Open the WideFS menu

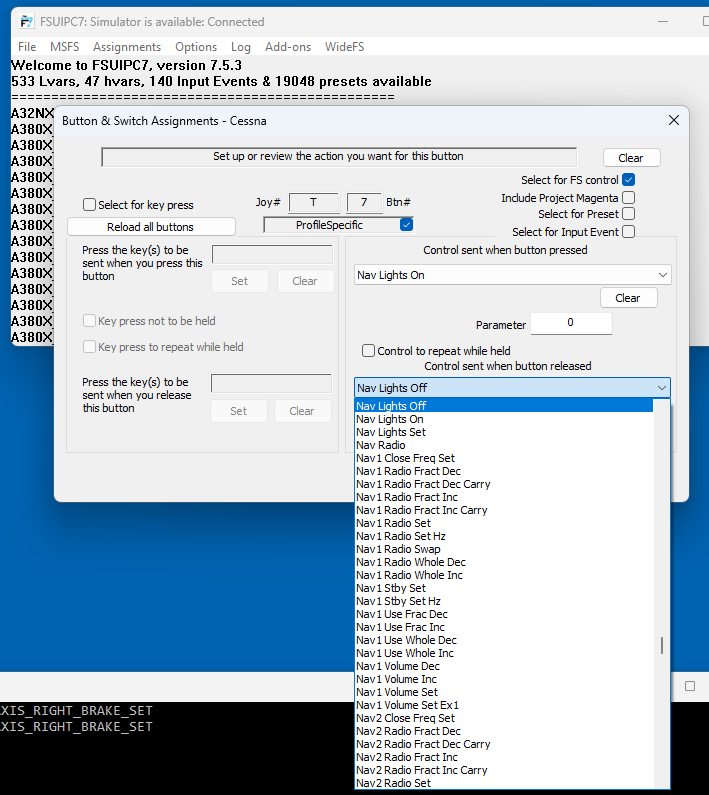point(345,47)
